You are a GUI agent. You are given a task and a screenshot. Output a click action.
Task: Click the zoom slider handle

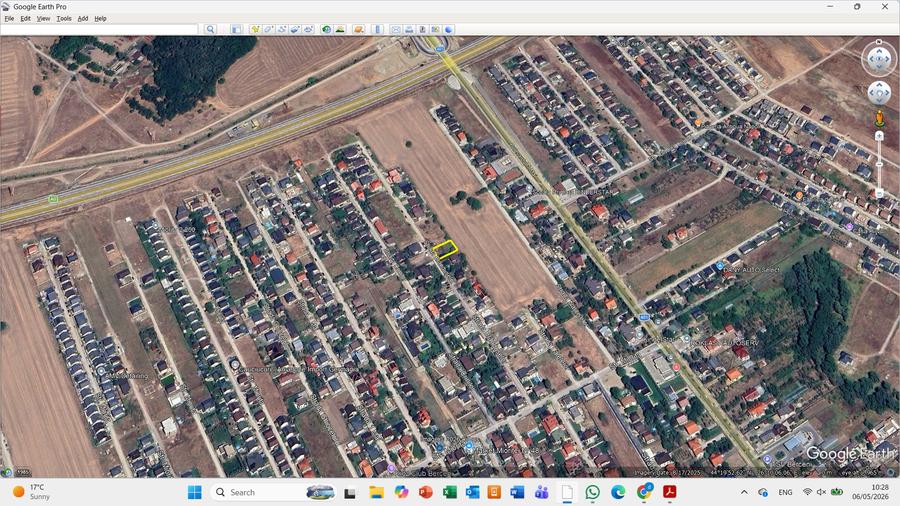[879, 165]
